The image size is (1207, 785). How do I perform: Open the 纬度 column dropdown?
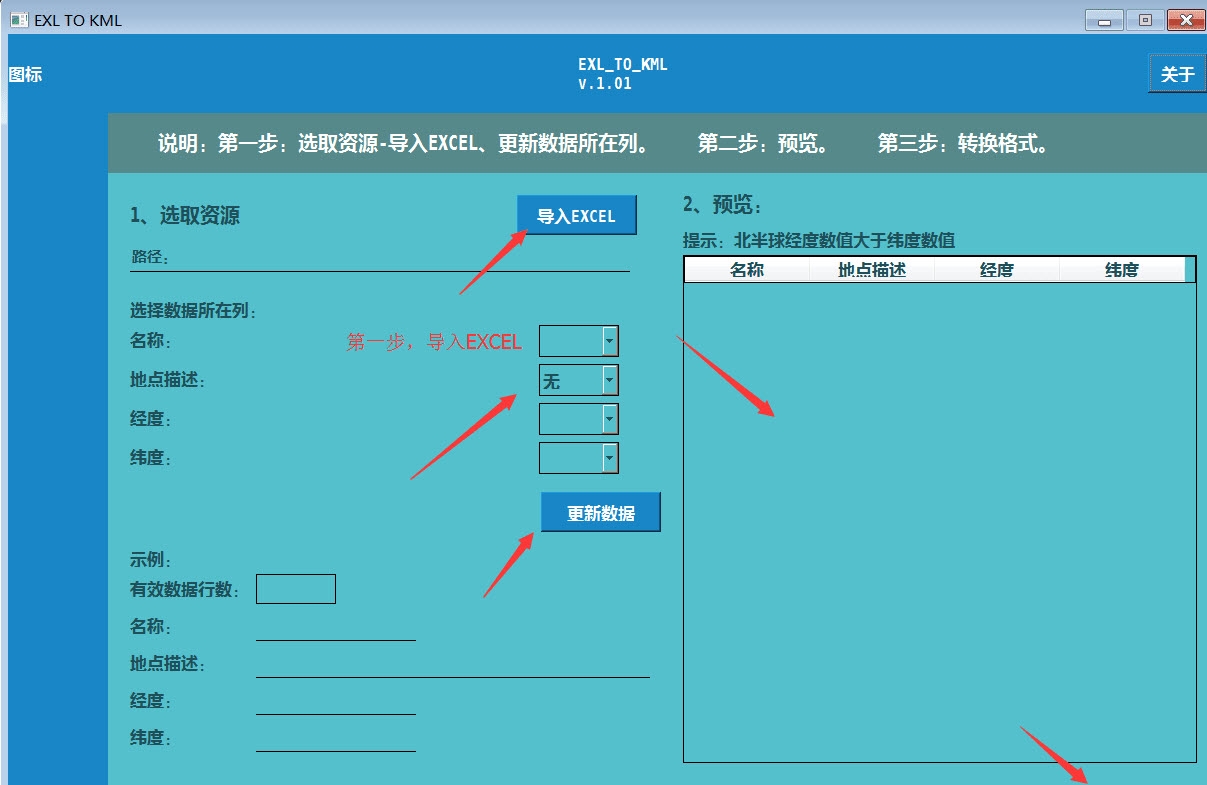click(x=609, y=458)
